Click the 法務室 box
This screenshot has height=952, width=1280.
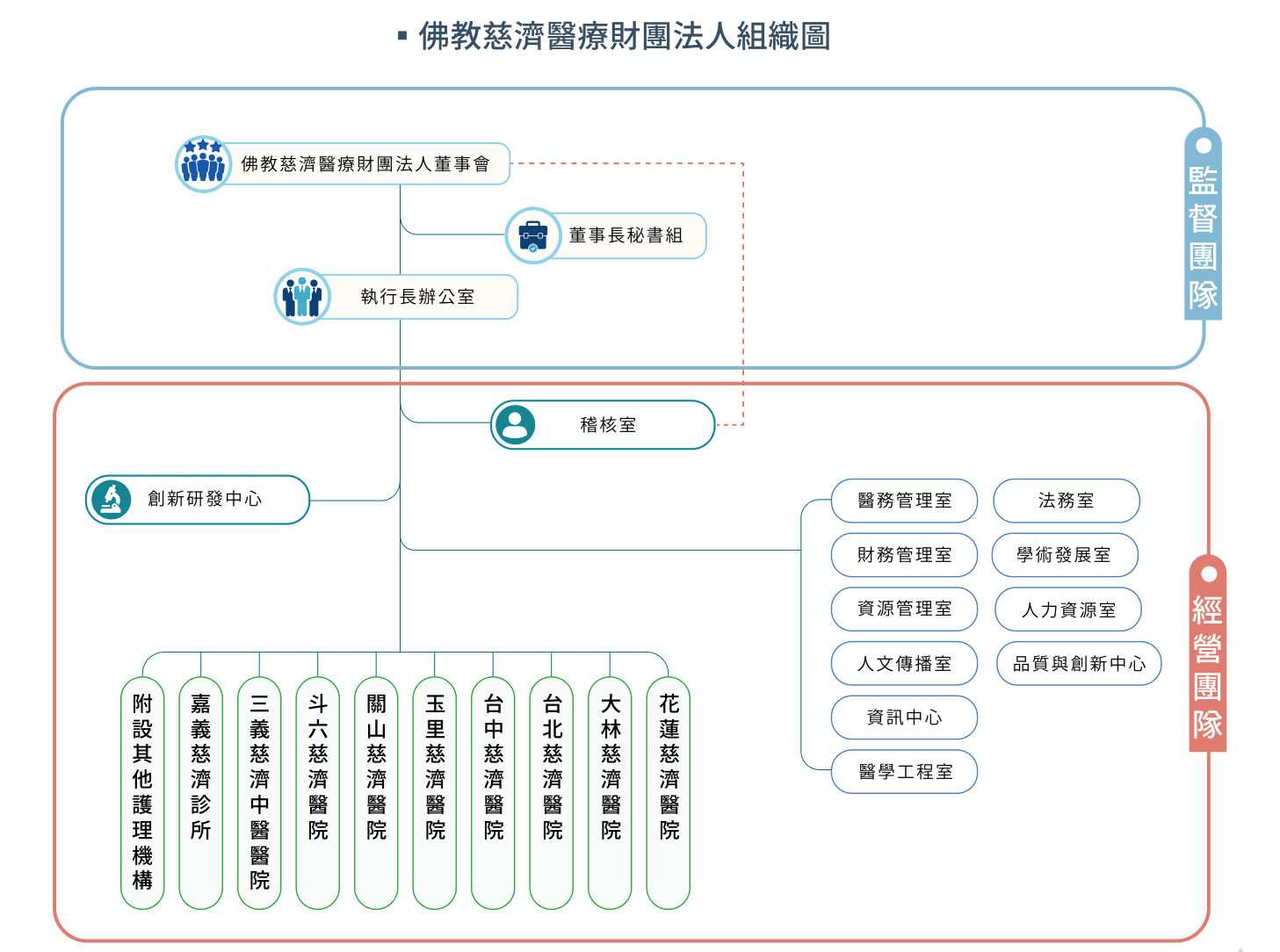point(1067,501)
